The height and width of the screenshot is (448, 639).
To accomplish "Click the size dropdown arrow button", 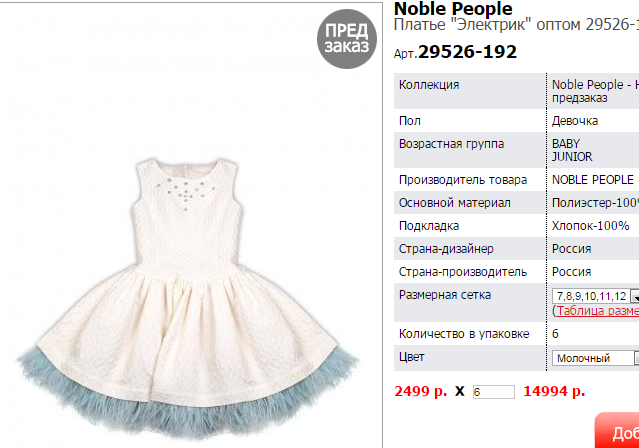I will tap(635, 296).
